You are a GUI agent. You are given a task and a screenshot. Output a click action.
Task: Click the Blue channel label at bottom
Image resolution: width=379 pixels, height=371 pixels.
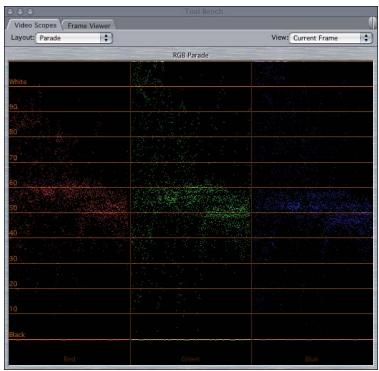(x=311, y=359)
